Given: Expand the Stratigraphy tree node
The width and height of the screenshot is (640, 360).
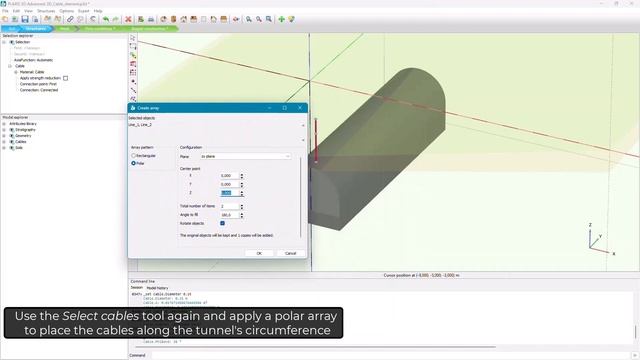Looking at the screenshot, I should pos(4,130).
